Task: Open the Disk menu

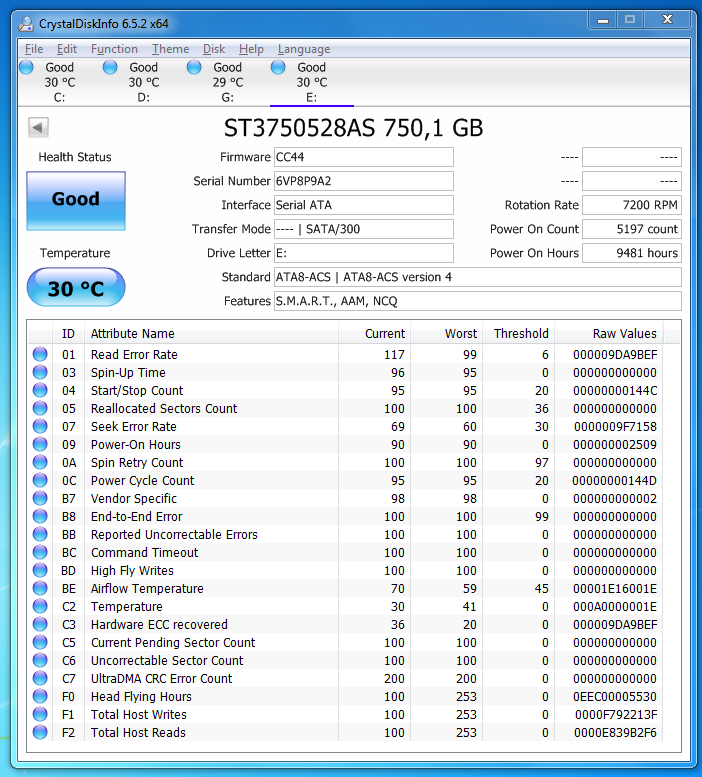Action: click(x=214, y=49)
